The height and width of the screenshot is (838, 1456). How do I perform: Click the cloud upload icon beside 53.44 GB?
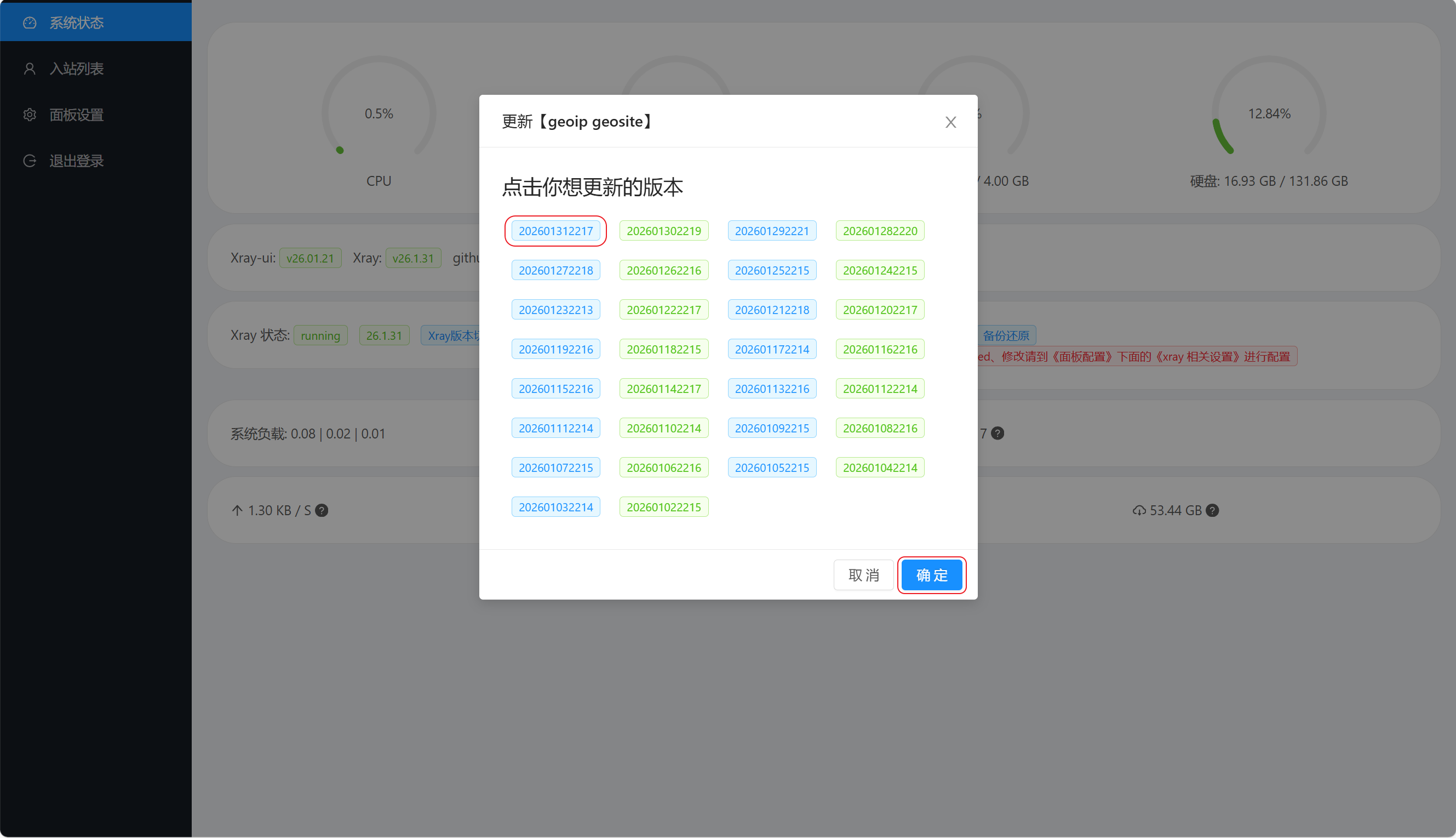(x=1138, y=510)
